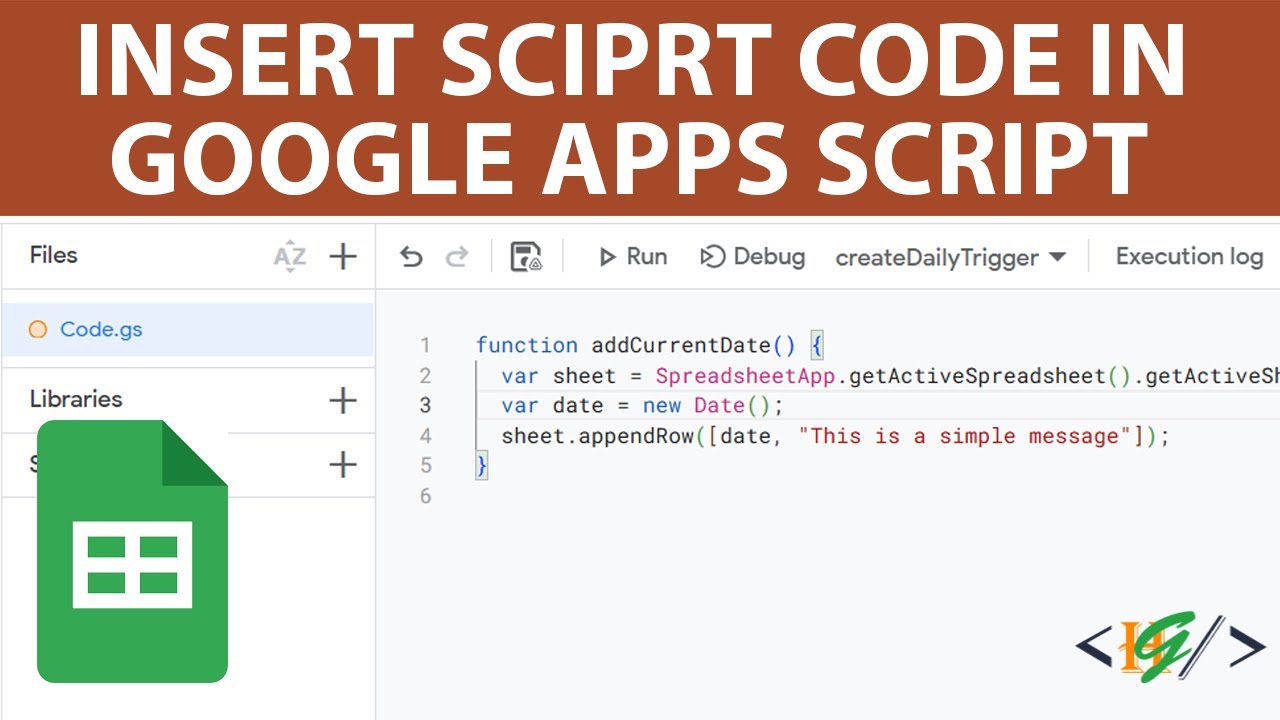This screenshot has height=720, width=1280.
Task: Click the Libraries section label
Action: tap(76, 399)
